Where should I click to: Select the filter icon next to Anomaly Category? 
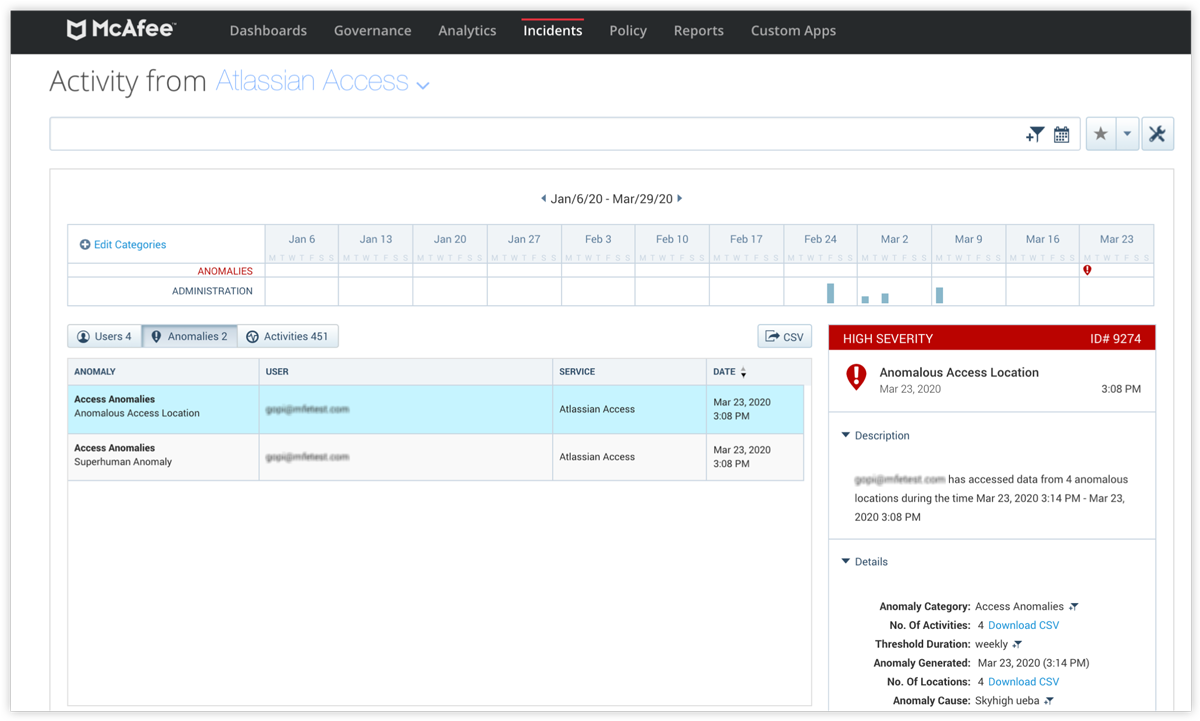(x=1073, y=606)
